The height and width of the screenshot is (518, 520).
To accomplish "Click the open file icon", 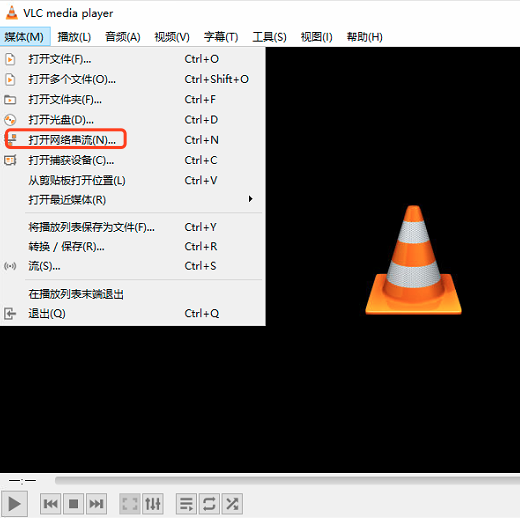I will click(x=10, y=59).
